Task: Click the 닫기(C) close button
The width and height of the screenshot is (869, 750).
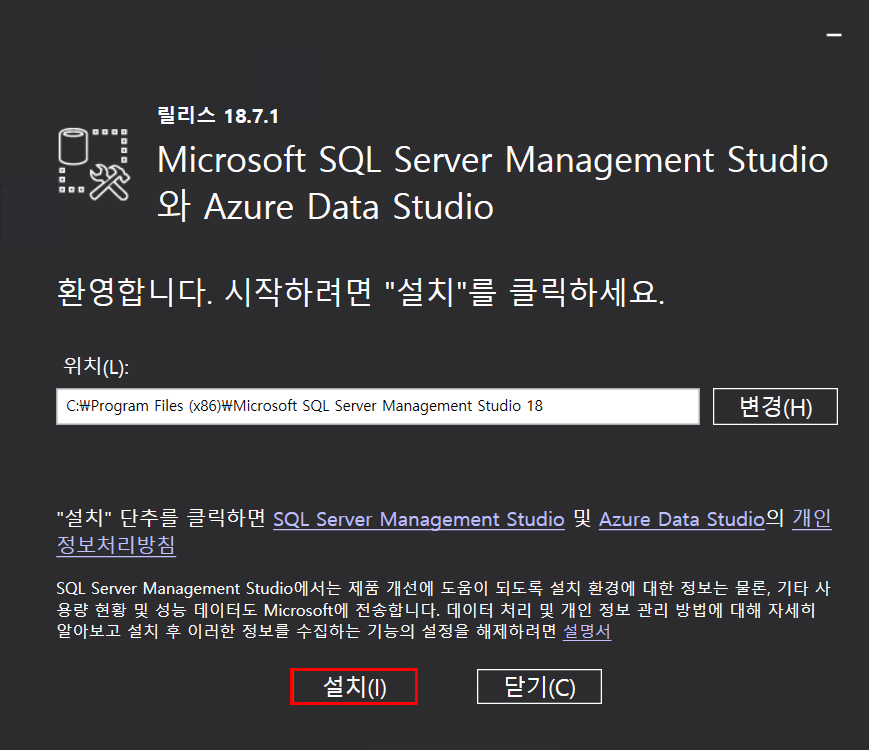Action: (539, 687)
